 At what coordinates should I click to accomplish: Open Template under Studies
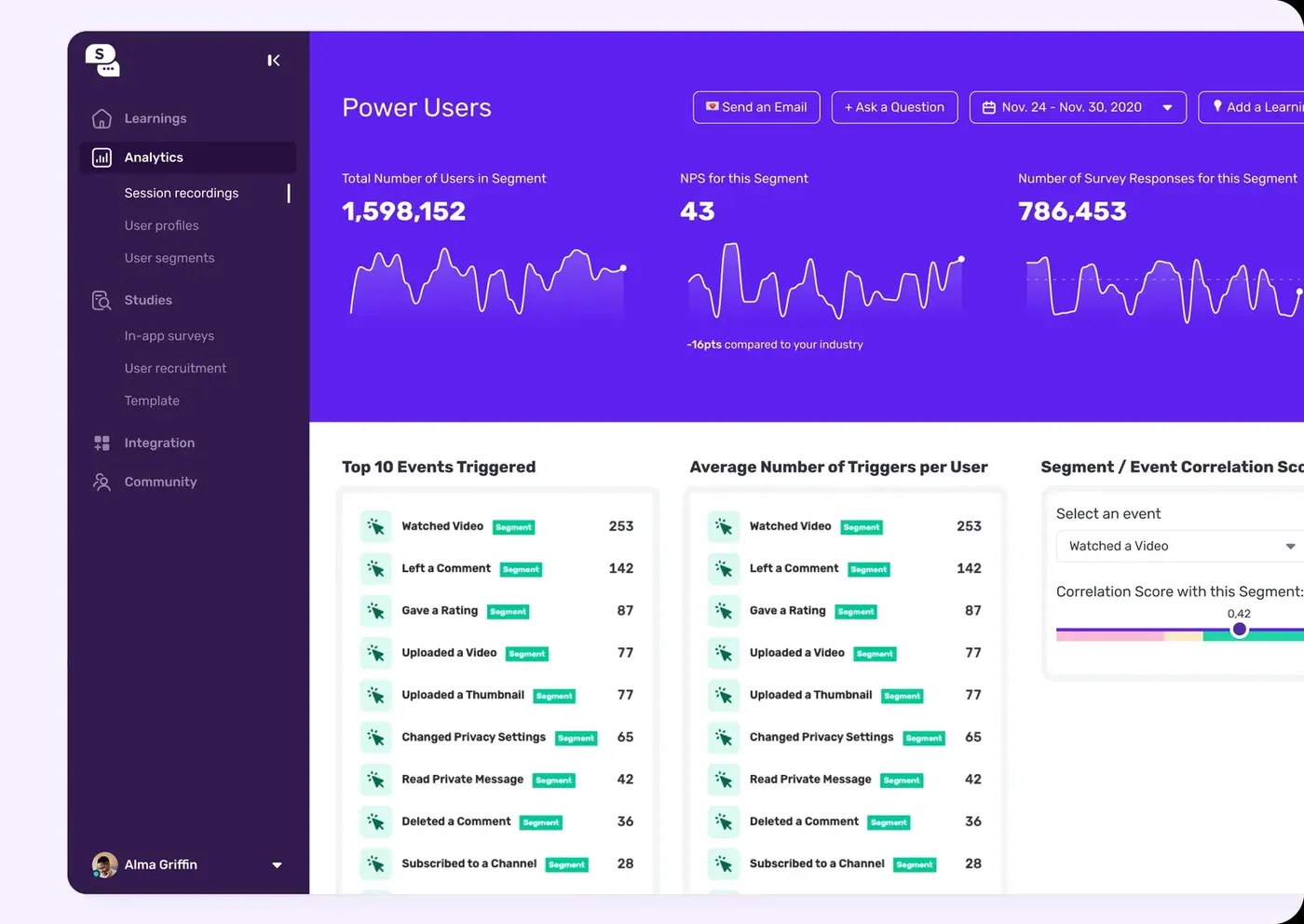[152, 401]
